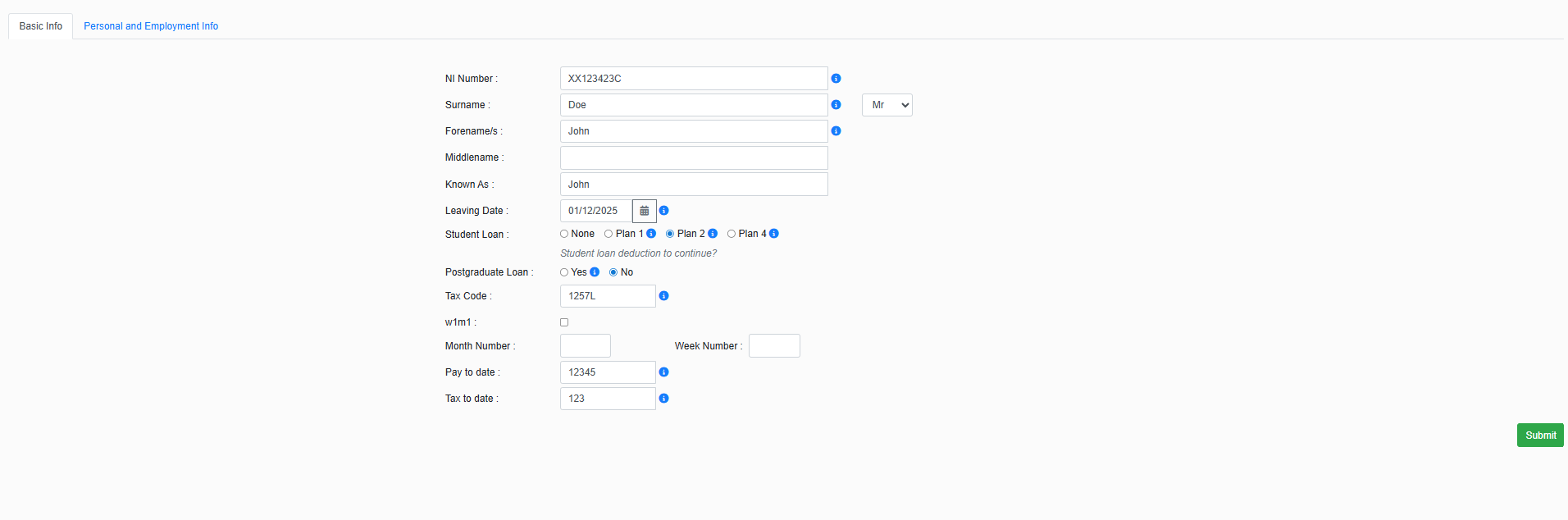
Task: Click the Tax to date info icon
Action: pyautogui.click(x=663, y=399)
